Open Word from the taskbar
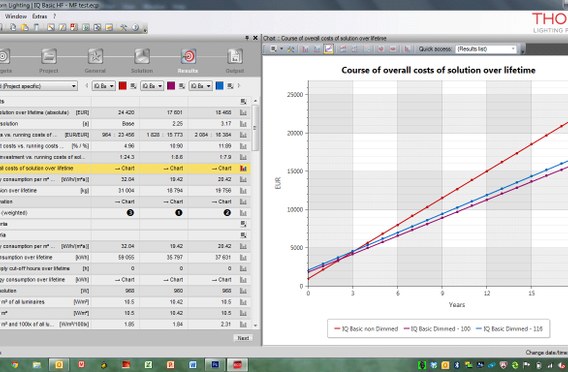The height and width of the screenshot is (372, 568). (192, 365)
